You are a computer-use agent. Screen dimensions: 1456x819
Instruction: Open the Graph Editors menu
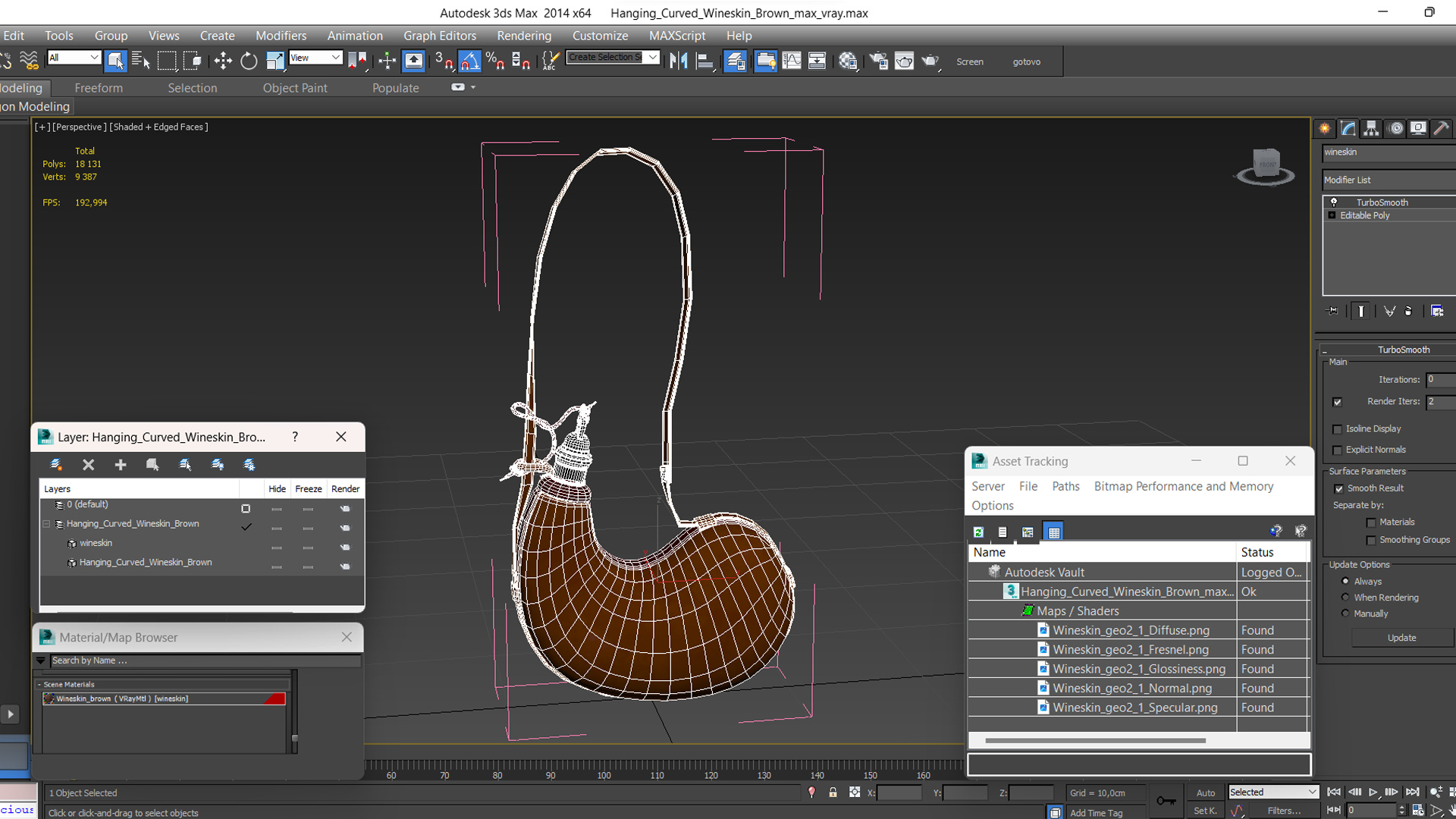(x=440, y=36)
